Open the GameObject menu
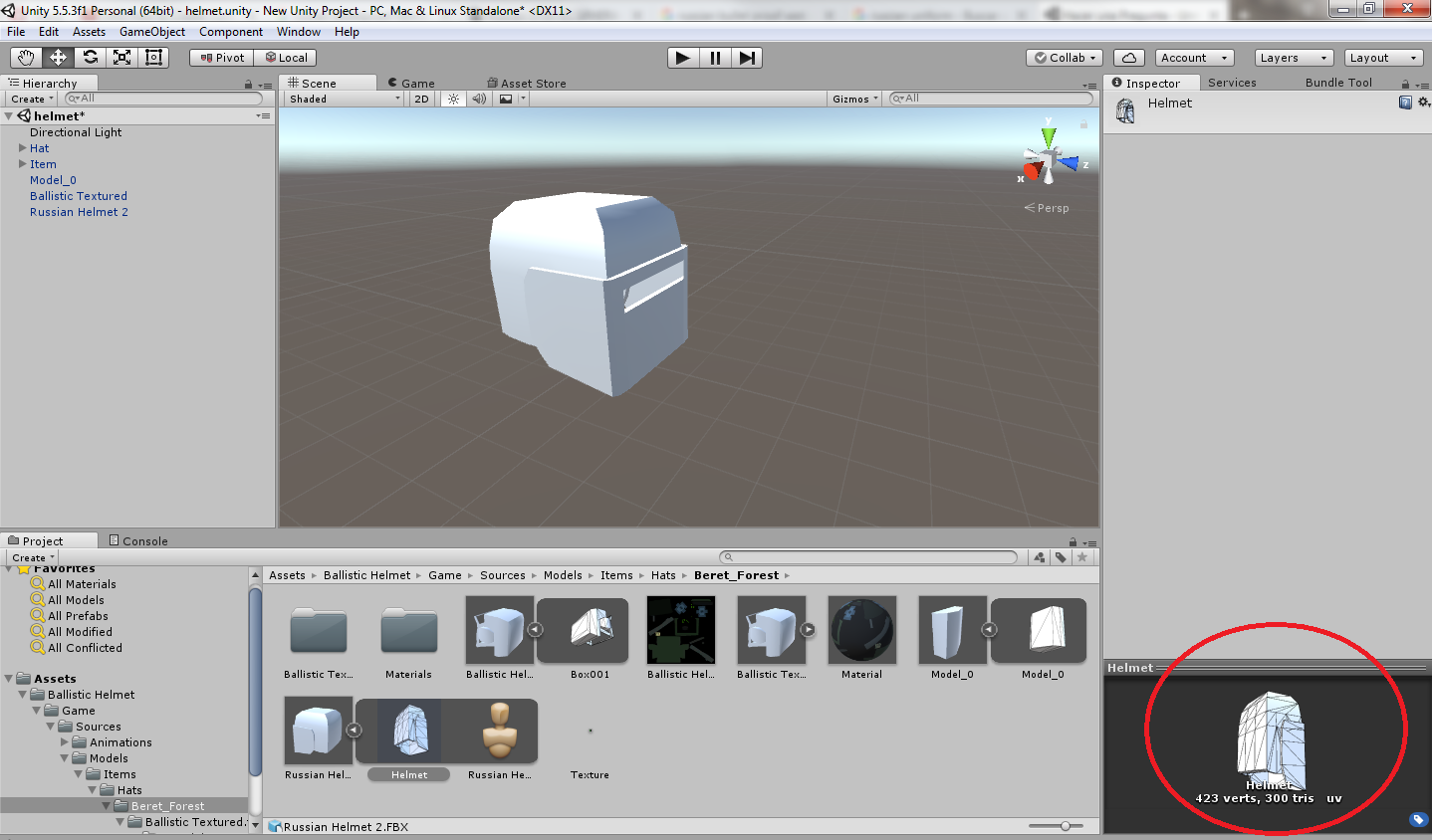This screenshot has height=840, width=1432. click(152, 32)
